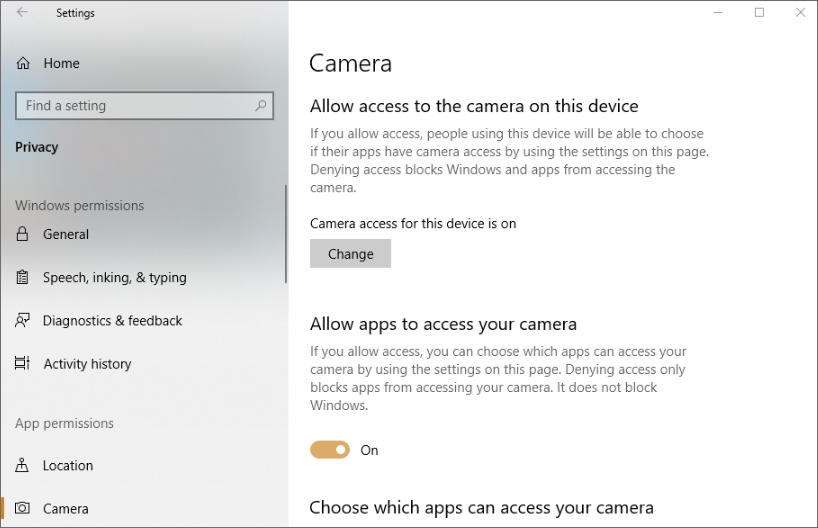Image resolution: width=818 pixels, height=528 pixels.
Task: Select the General lock icon
Action: [22, 234]
